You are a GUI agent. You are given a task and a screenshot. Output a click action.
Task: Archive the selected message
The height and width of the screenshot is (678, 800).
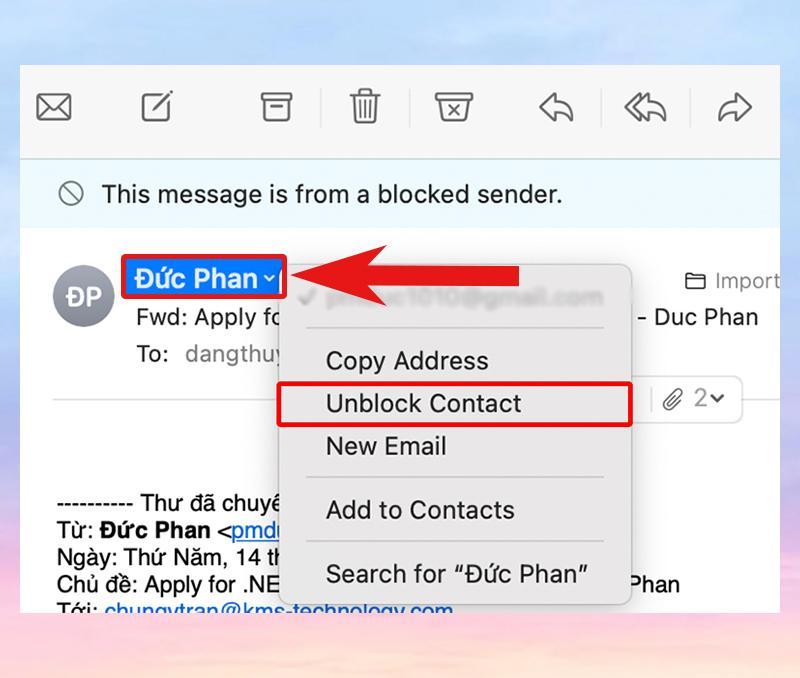tap(276, 107)
